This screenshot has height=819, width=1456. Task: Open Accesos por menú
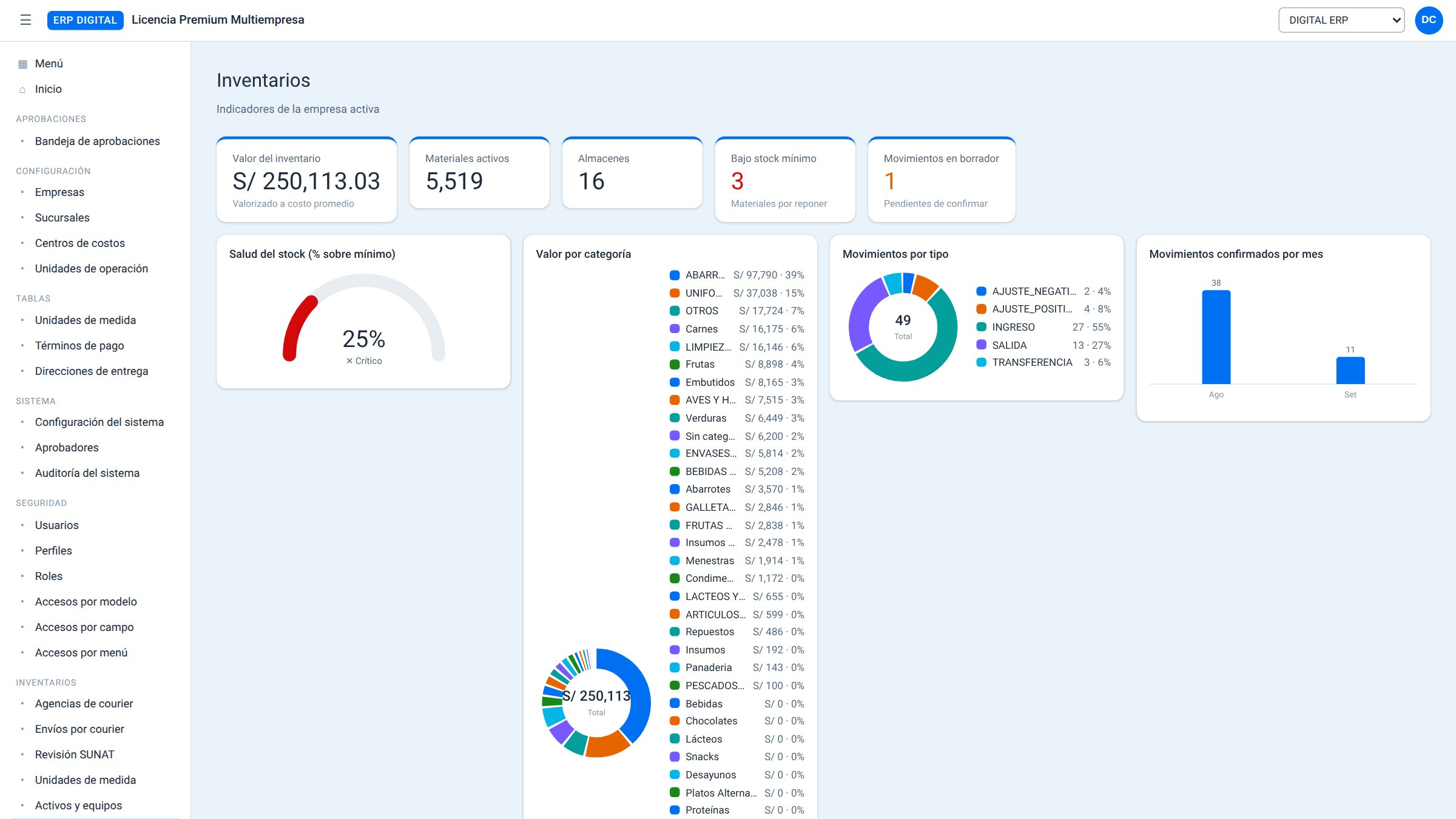81,653
